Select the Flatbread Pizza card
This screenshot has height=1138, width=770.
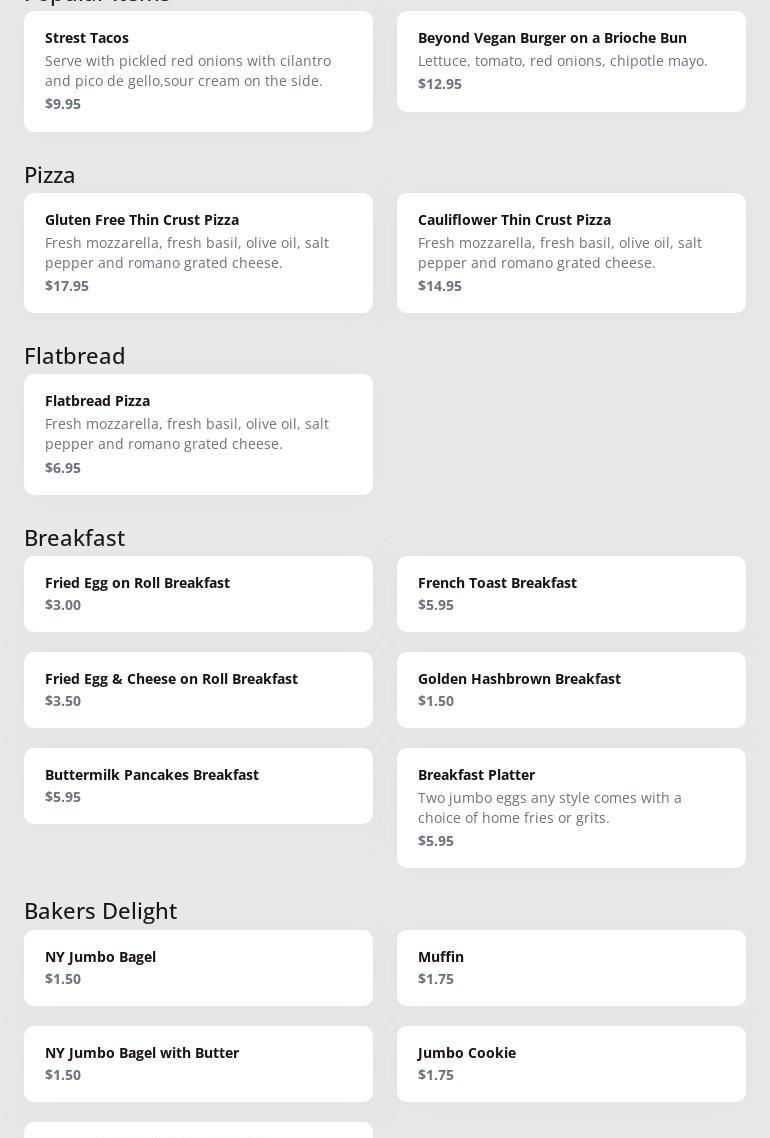click(198, 435)
